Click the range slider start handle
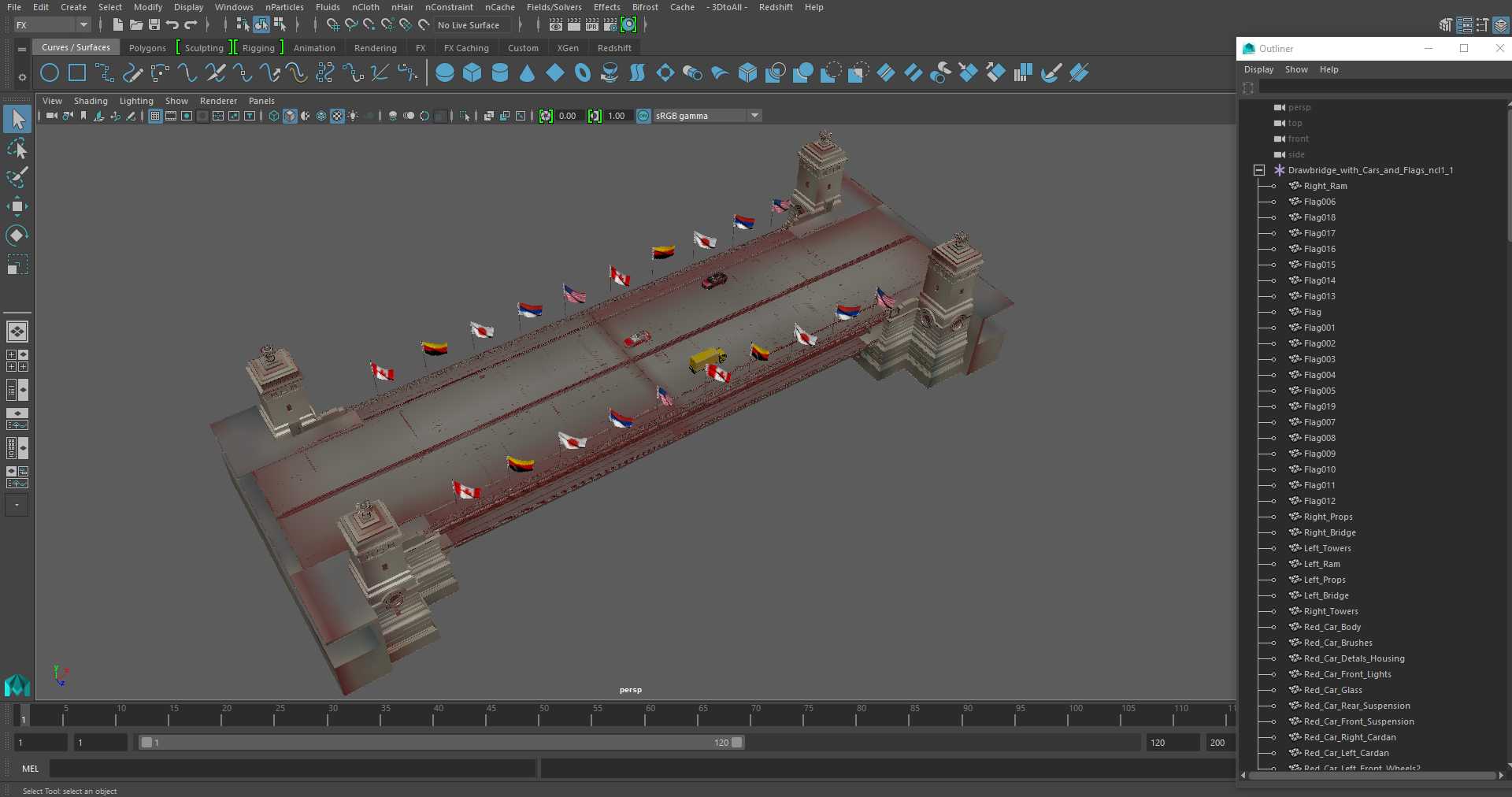 146,743
